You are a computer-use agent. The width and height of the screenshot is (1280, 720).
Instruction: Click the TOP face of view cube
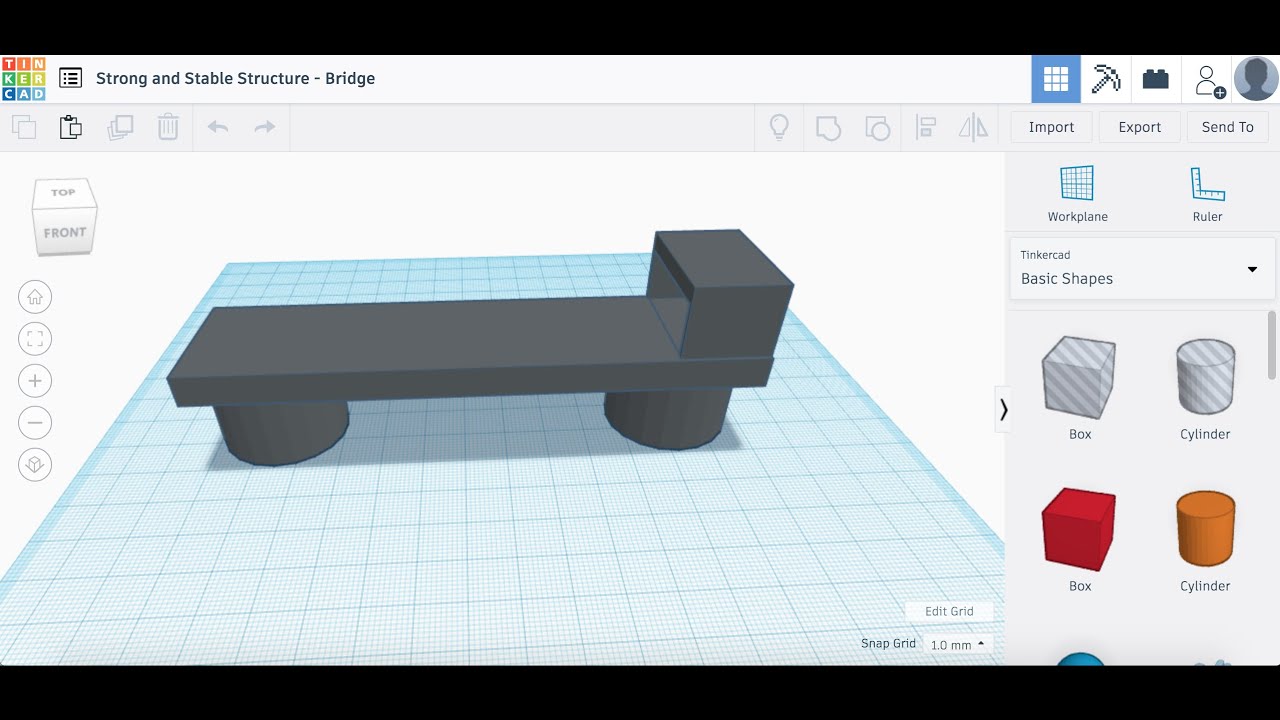coord(63,193)
